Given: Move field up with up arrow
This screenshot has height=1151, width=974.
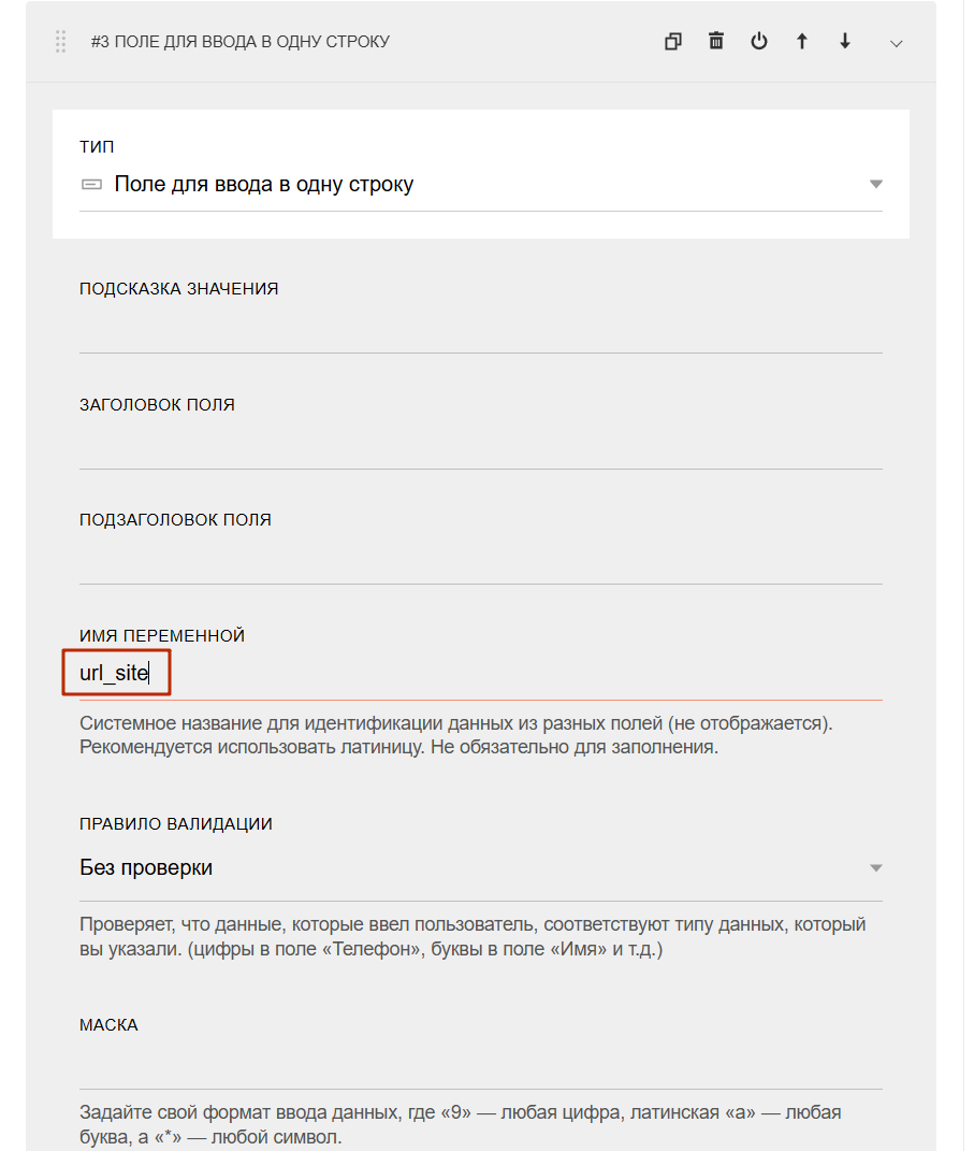Looking at the screenshot, I should coord(802,41).
